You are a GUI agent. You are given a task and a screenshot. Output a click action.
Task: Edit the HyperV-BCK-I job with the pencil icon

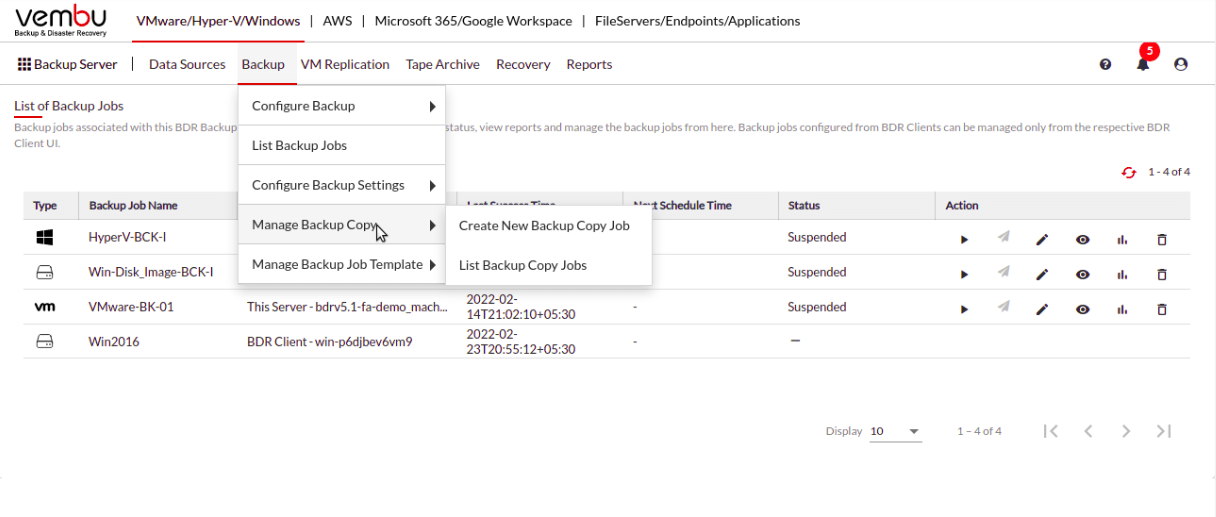[1042, 240]
